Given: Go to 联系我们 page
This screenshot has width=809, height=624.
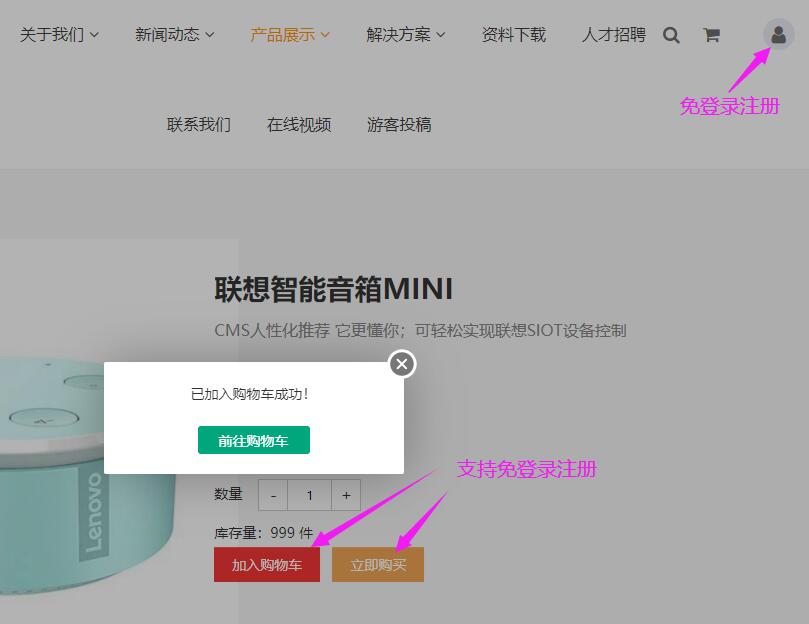Looking at the screenshot, I should [x=199, y=124].
